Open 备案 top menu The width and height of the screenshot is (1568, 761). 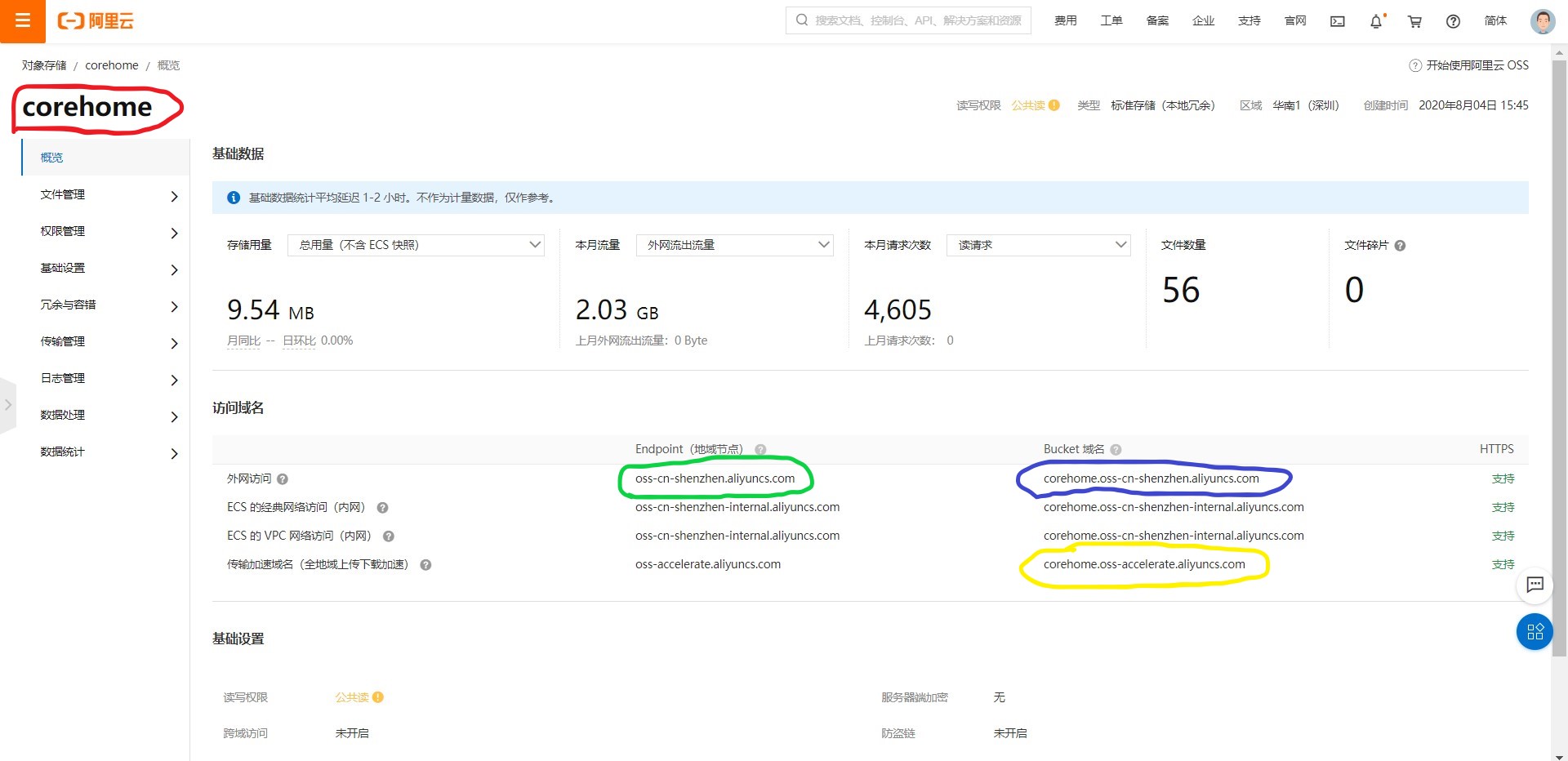[1157, 21]
